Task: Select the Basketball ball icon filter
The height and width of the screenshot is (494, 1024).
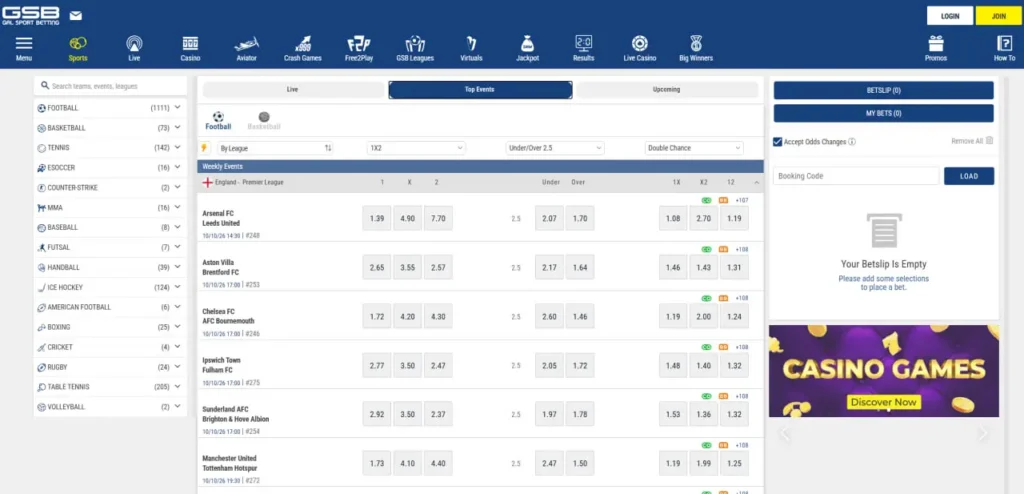Action: [264, 116]
